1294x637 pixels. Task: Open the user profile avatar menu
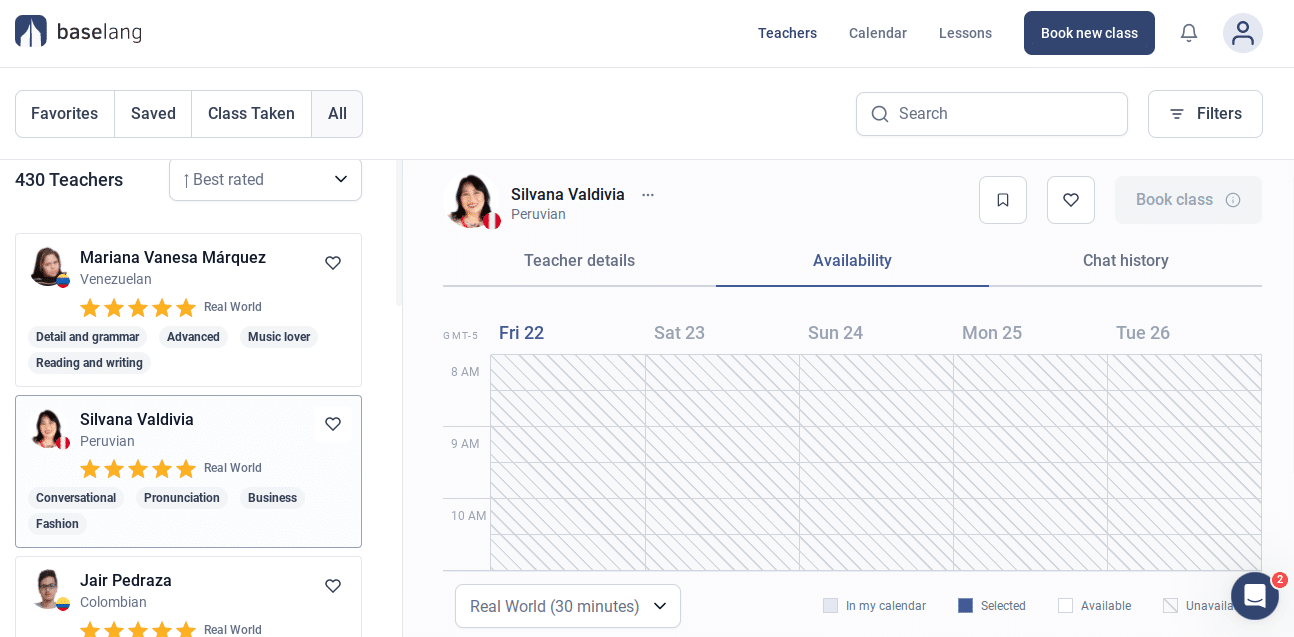(x=1242, y=33)
